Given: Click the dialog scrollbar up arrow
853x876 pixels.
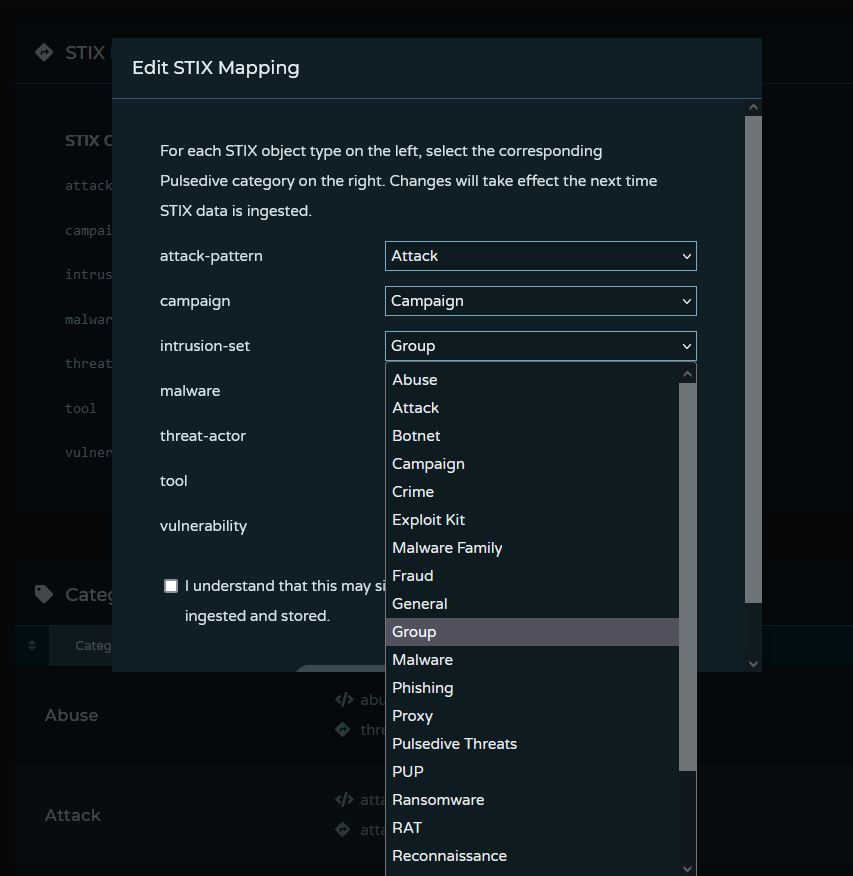Looking at the screenshot, I should (754, 107).
